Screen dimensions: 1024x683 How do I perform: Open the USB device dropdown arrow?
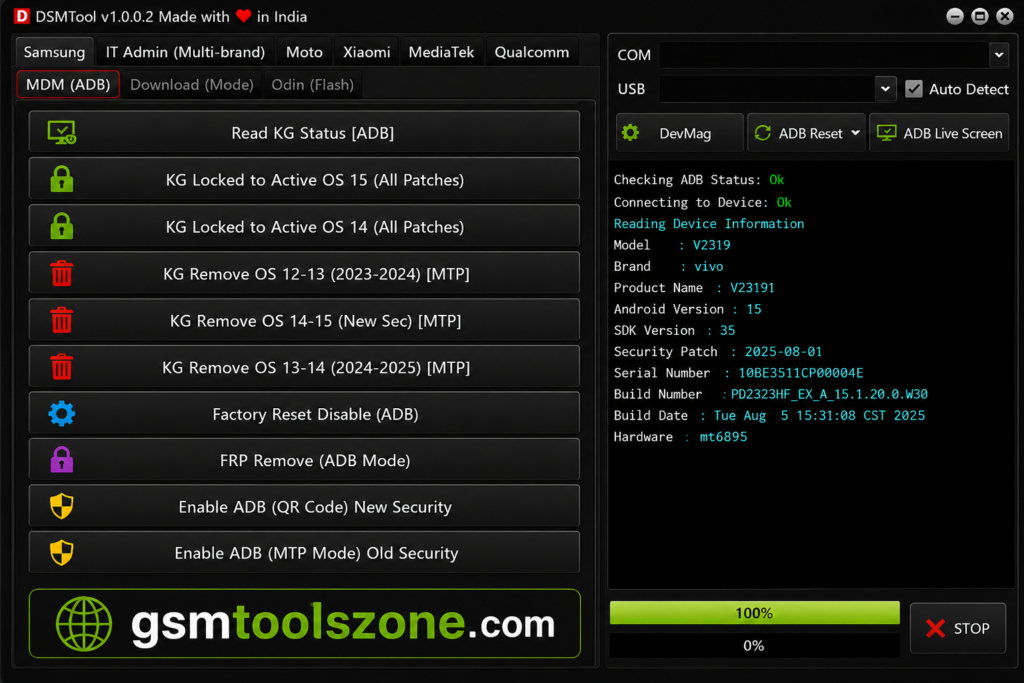(x=885, y=89)
